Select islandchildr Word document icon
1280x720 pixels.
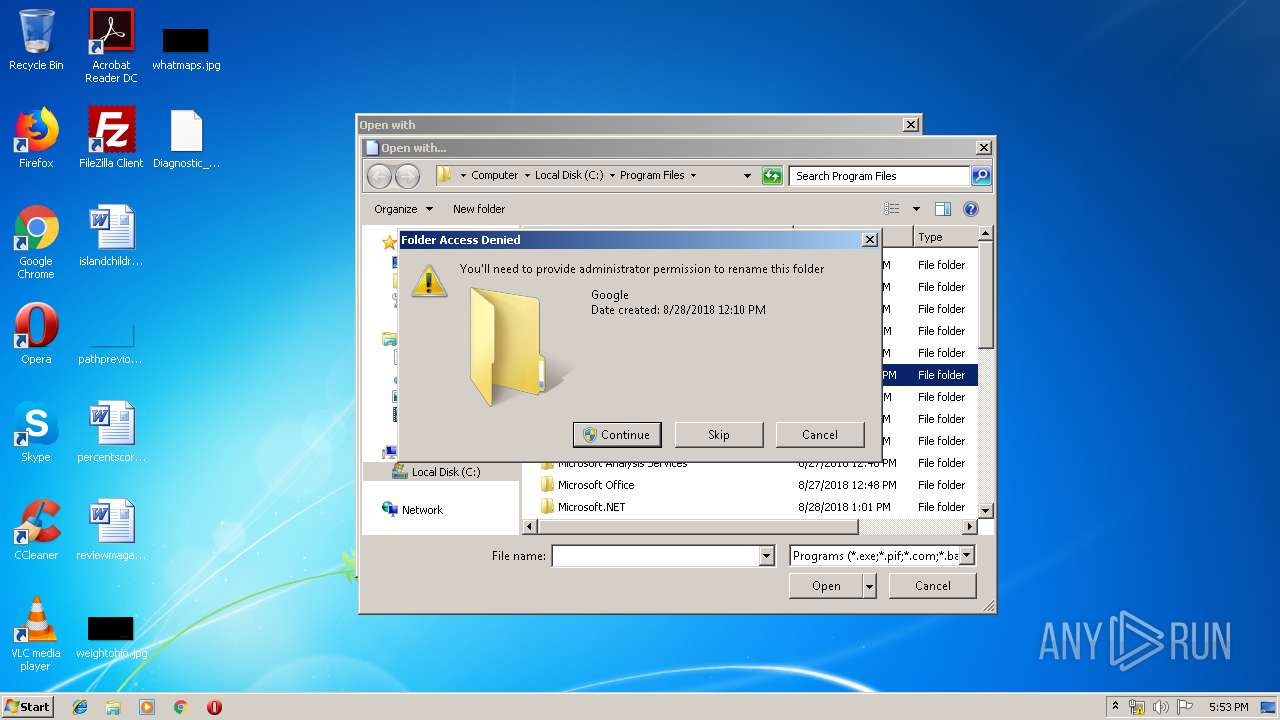(x=111, y=236)
